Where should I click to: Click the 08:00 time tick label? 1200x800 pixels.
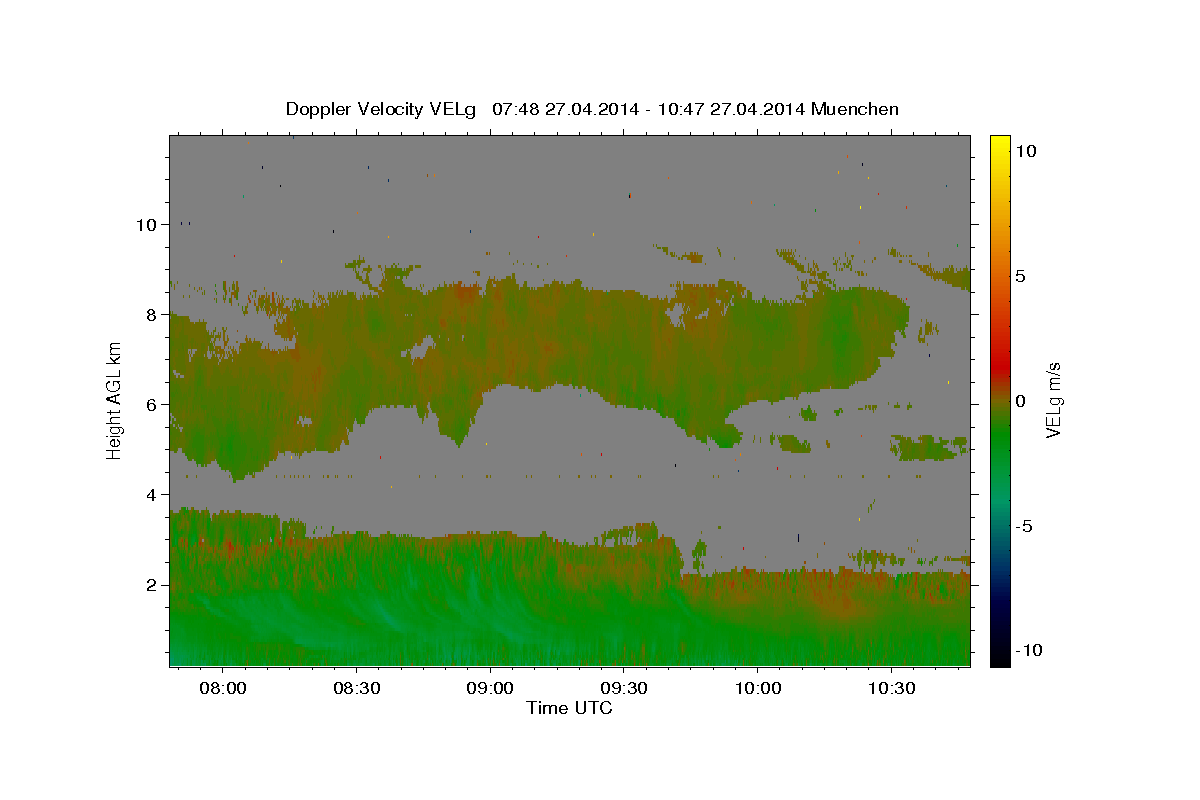tap(222, 689)
